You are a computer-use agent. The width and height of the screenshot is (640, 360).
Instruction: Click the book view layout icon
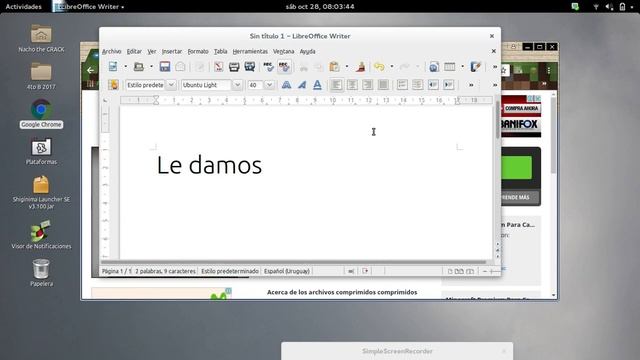tap(470, 271)
